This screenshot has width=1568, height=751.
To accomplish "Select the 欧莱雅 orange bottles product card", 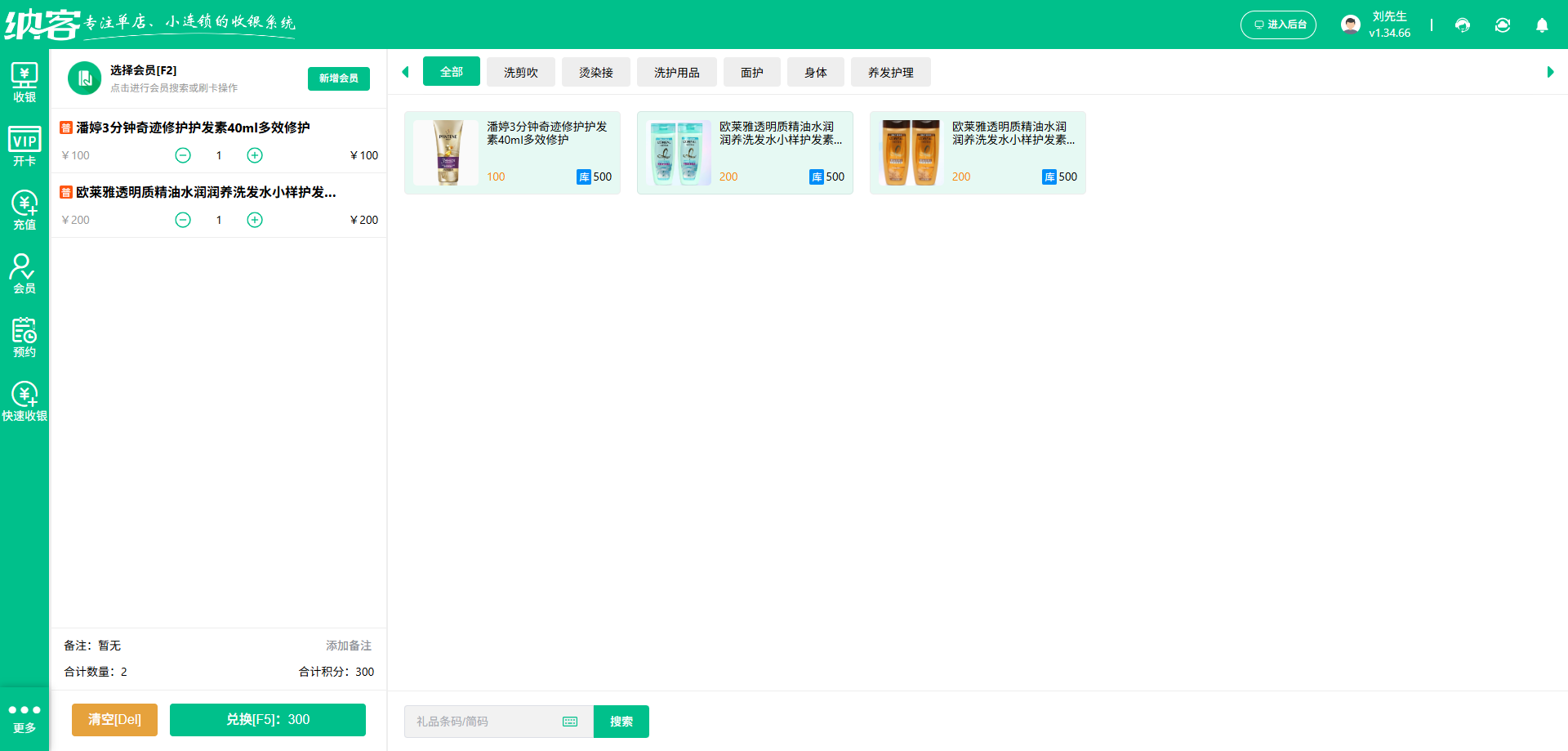I will point(978,153).
